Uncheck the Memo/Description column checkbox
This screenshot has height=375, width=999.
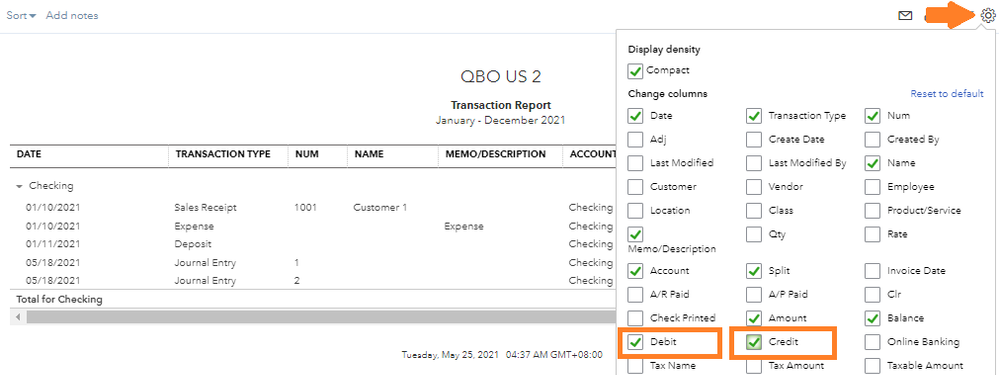click(x=635, y=234)
